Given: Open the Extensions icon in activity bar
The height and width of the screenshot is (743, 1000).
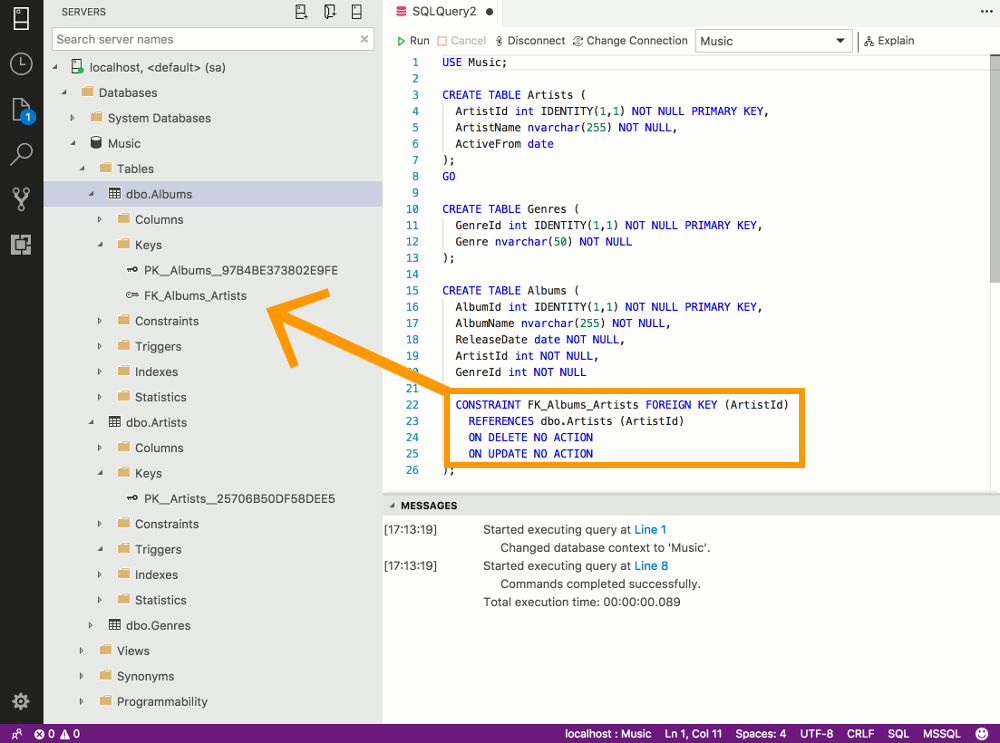Looking at the screenshot, I should (x=21, y=244).
